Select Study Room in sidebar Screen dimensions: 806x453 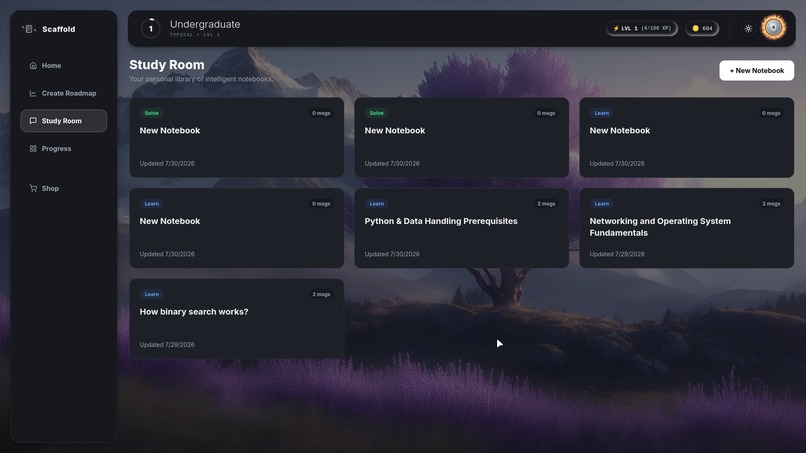[x=64, y=121]
